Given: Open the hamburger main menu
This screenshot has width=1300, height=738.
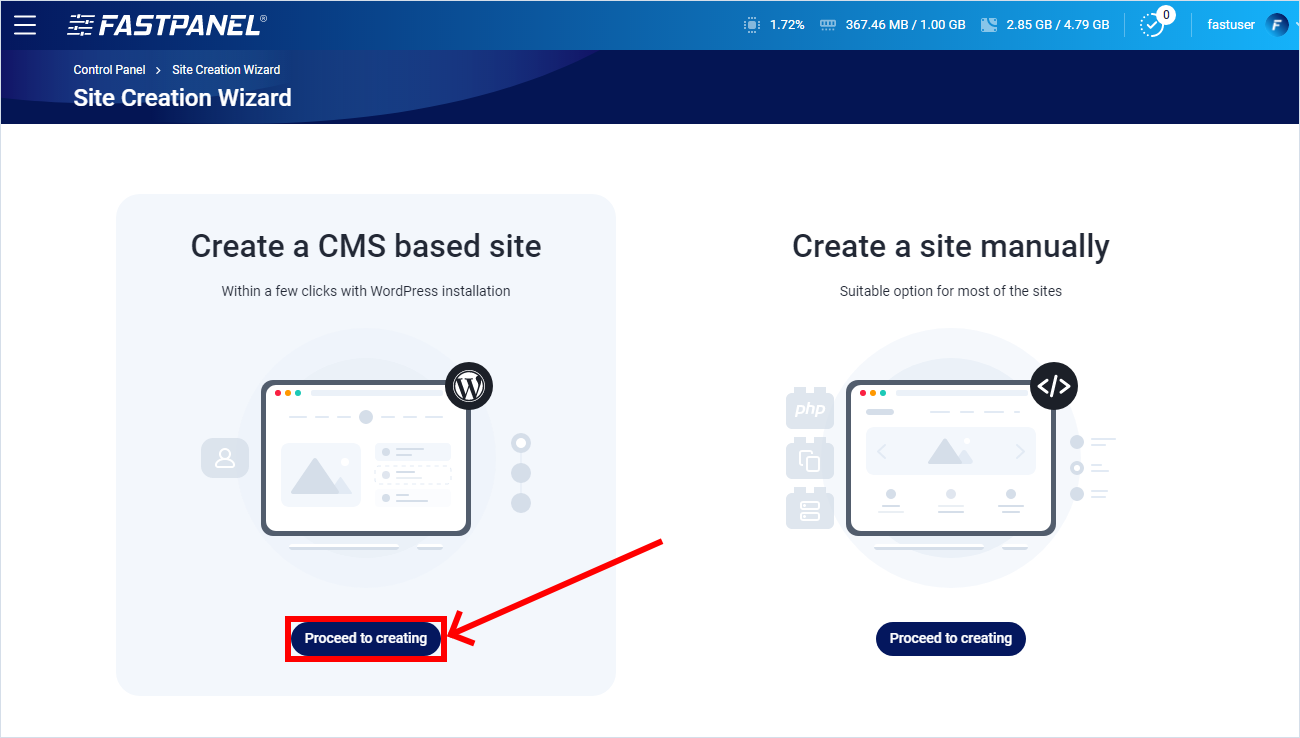Looking at the screenshot, I should 25,25.
